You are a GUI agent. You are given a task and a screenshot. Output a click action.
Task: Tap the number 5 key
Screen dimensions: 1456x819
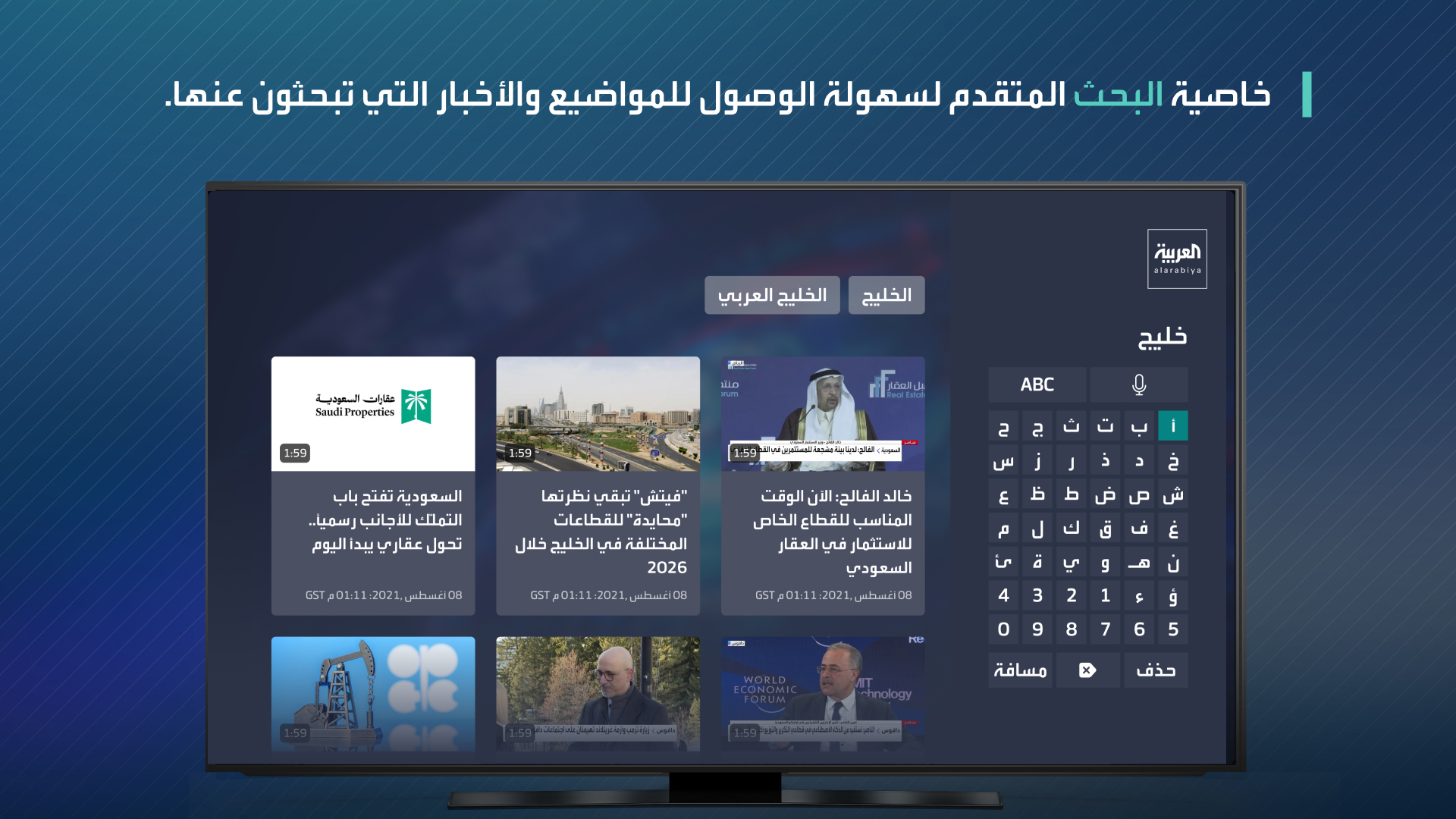(x=1173, y=629)
